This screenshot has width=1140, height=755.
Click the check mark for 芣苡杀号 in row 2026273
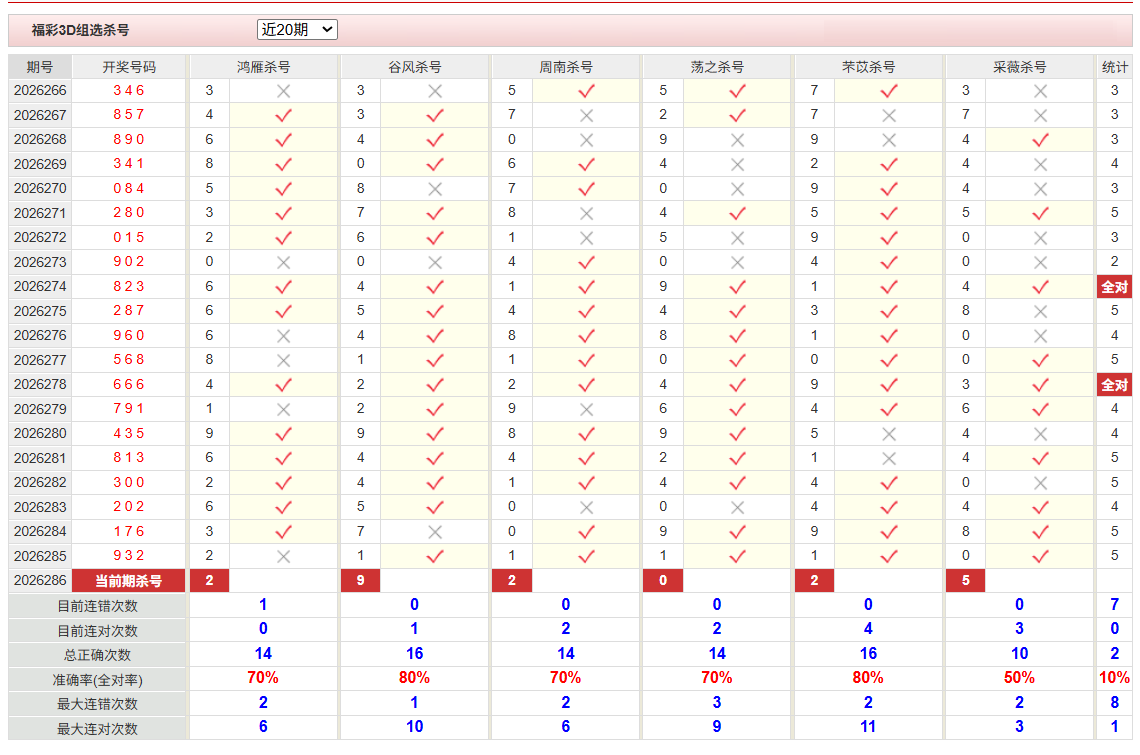click(x=888, y=263)
